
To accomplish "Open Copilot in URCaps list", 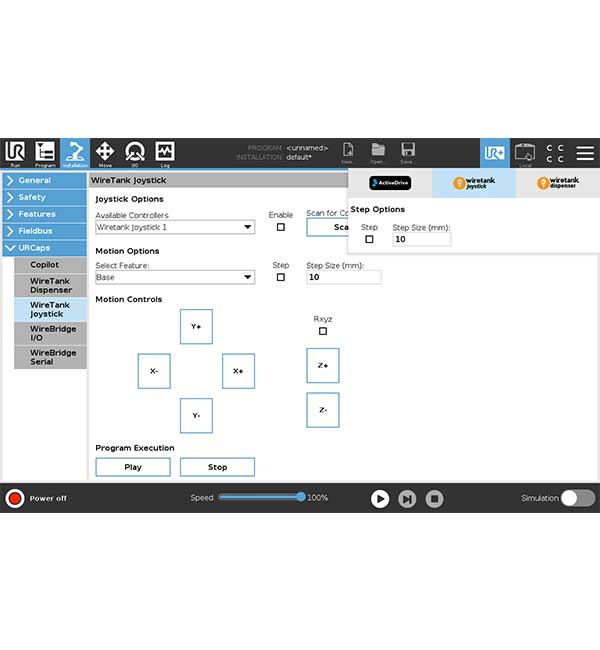I will click(50, 264).
